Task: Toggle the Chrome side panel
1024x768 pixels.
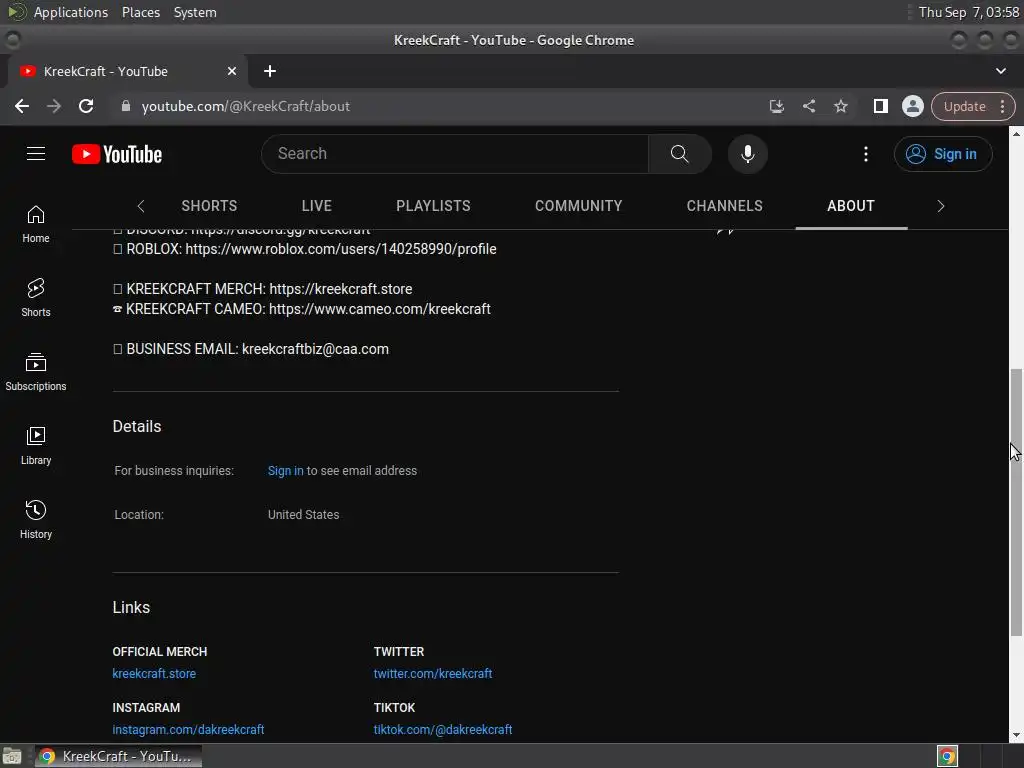Action: point(880,106)
